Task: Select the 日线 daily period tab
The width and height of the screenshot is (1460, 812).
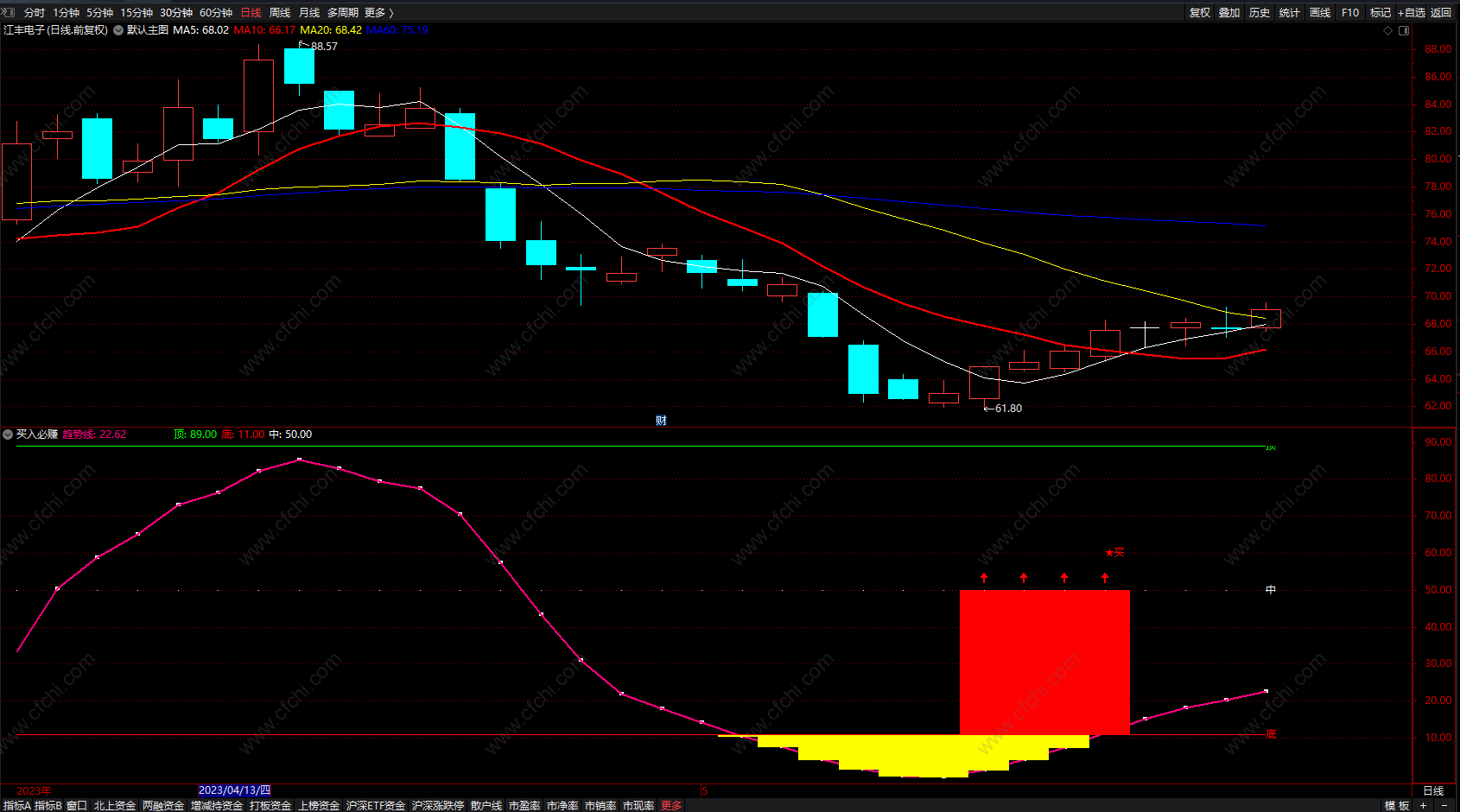Action: pyautogui.click(x=251, y=12)
